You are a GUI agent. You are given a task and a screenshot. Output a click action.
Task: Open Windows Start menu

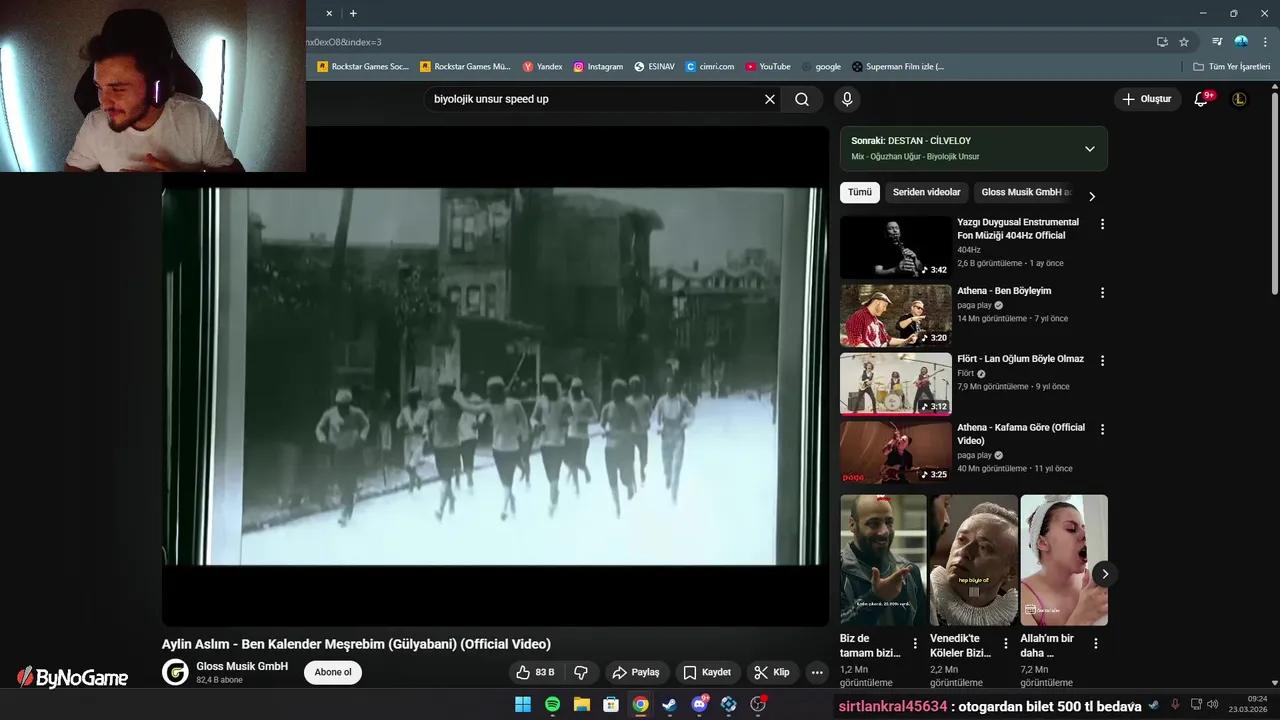pos(523,705)
